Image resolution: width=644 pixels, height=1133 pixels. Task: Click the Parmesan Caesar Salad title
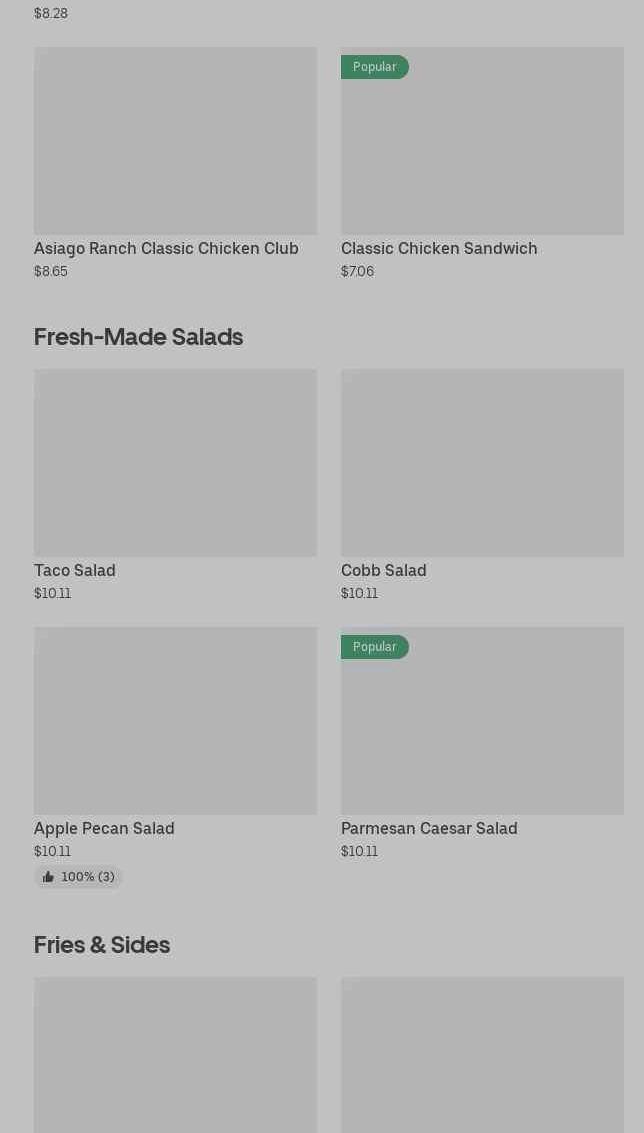tap(429, 829)
